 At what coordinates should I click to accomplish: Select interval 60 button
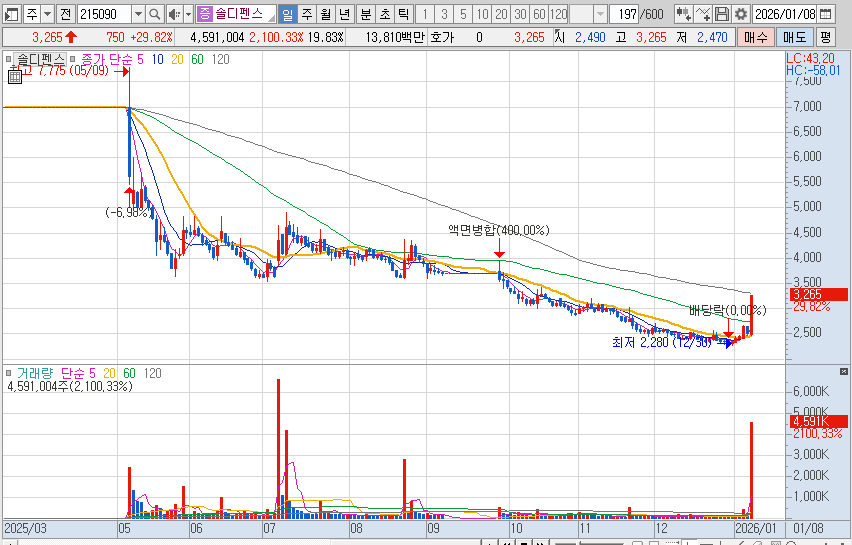(x=539, y=14)
